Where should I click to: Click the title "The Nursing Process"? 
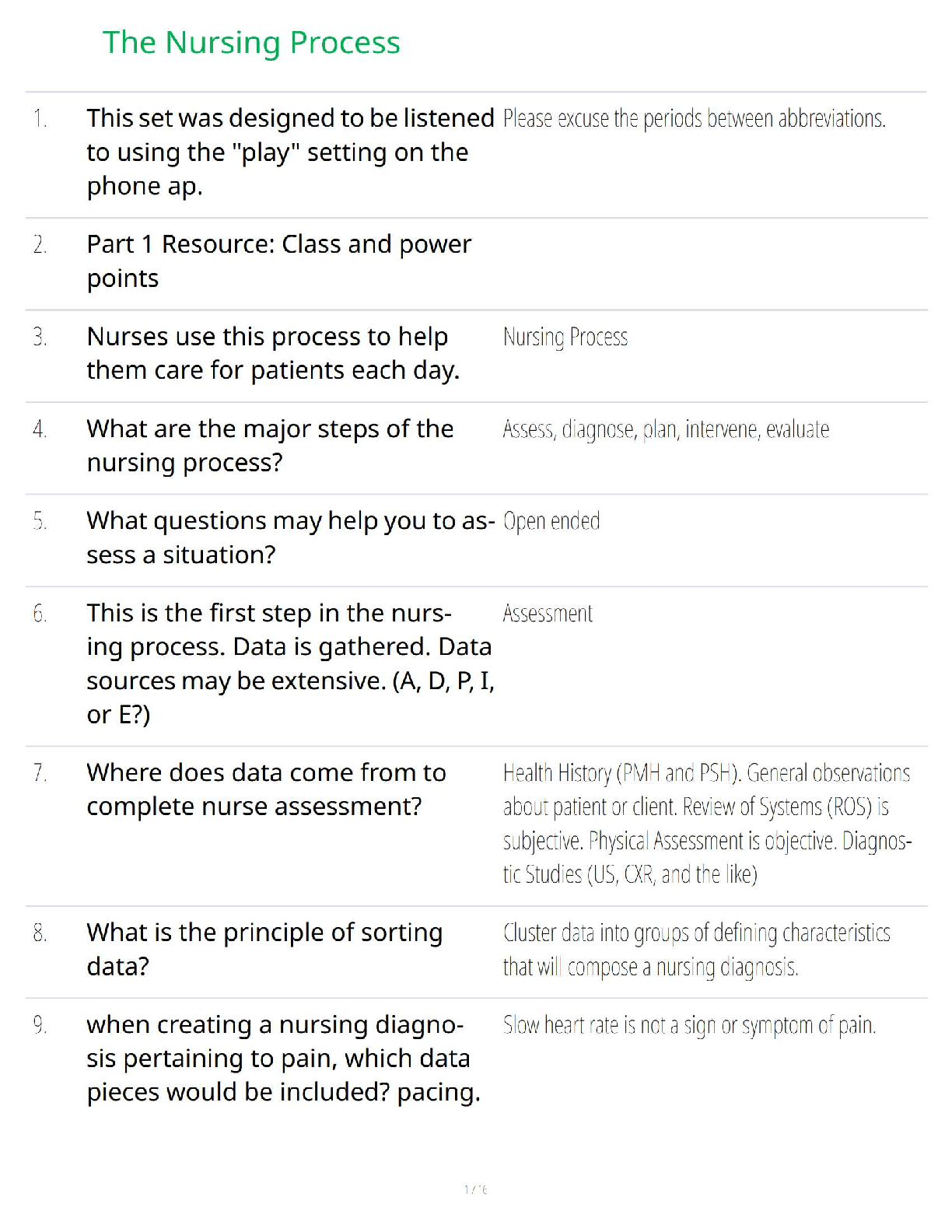click(x=251, y=43)
